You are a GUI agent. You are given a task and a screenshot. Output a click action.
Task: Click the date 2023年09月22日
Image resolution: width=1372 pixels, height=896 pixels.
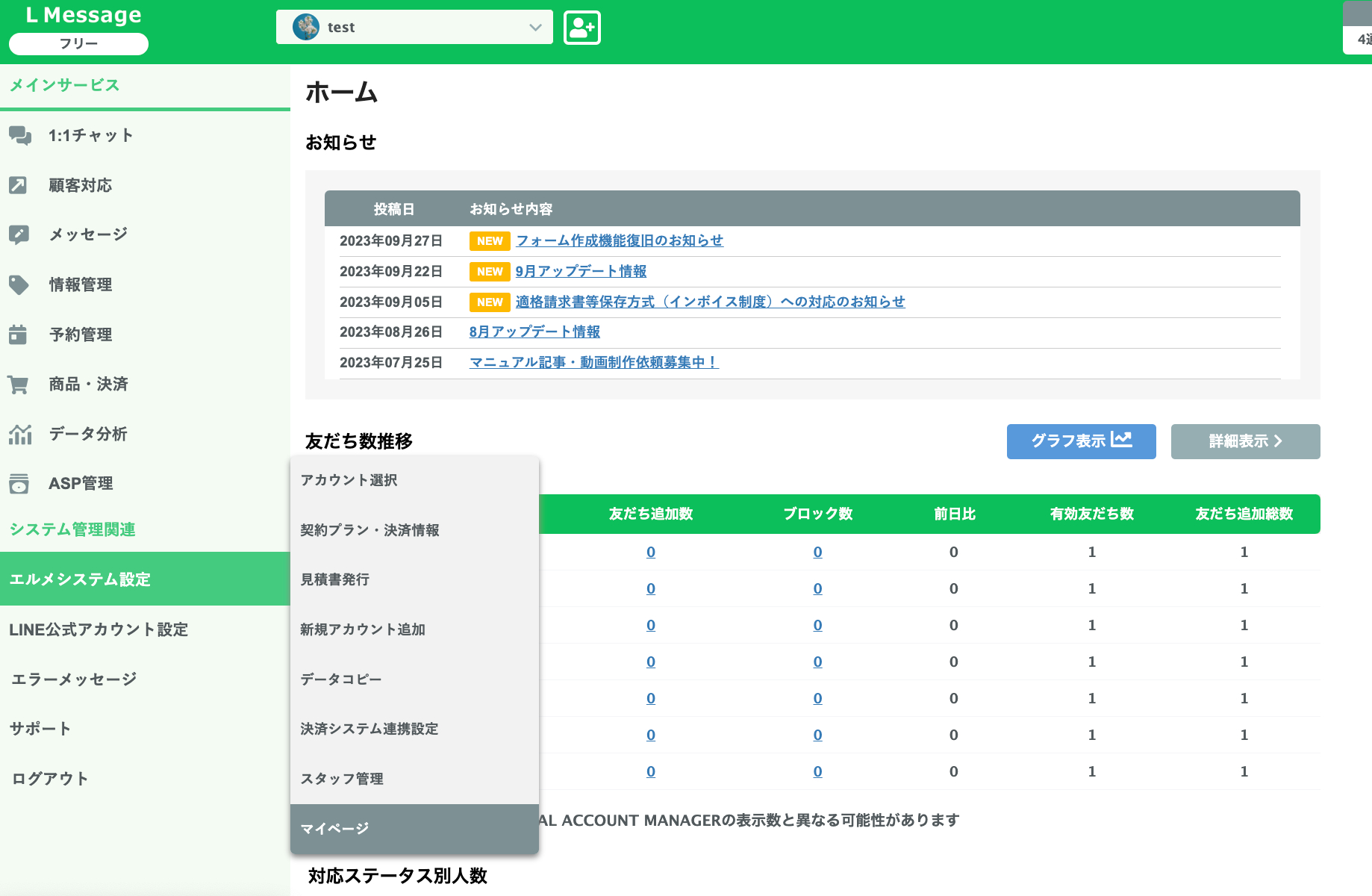click(x=391, y=271)
